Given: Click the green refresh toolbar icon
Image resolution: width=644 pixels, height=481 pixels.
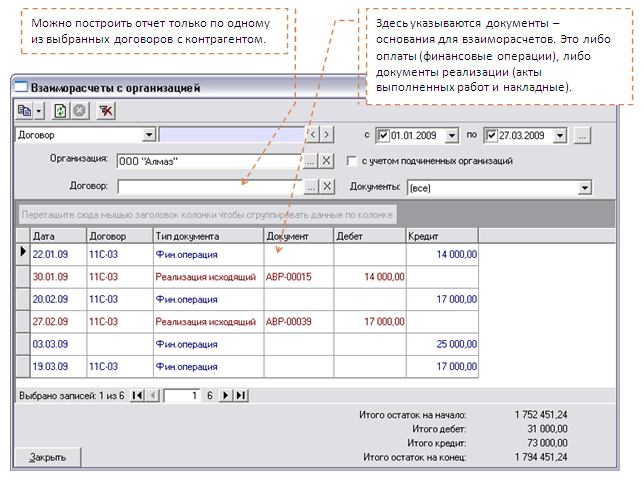Looking at the screenshot, I should 60,110.
